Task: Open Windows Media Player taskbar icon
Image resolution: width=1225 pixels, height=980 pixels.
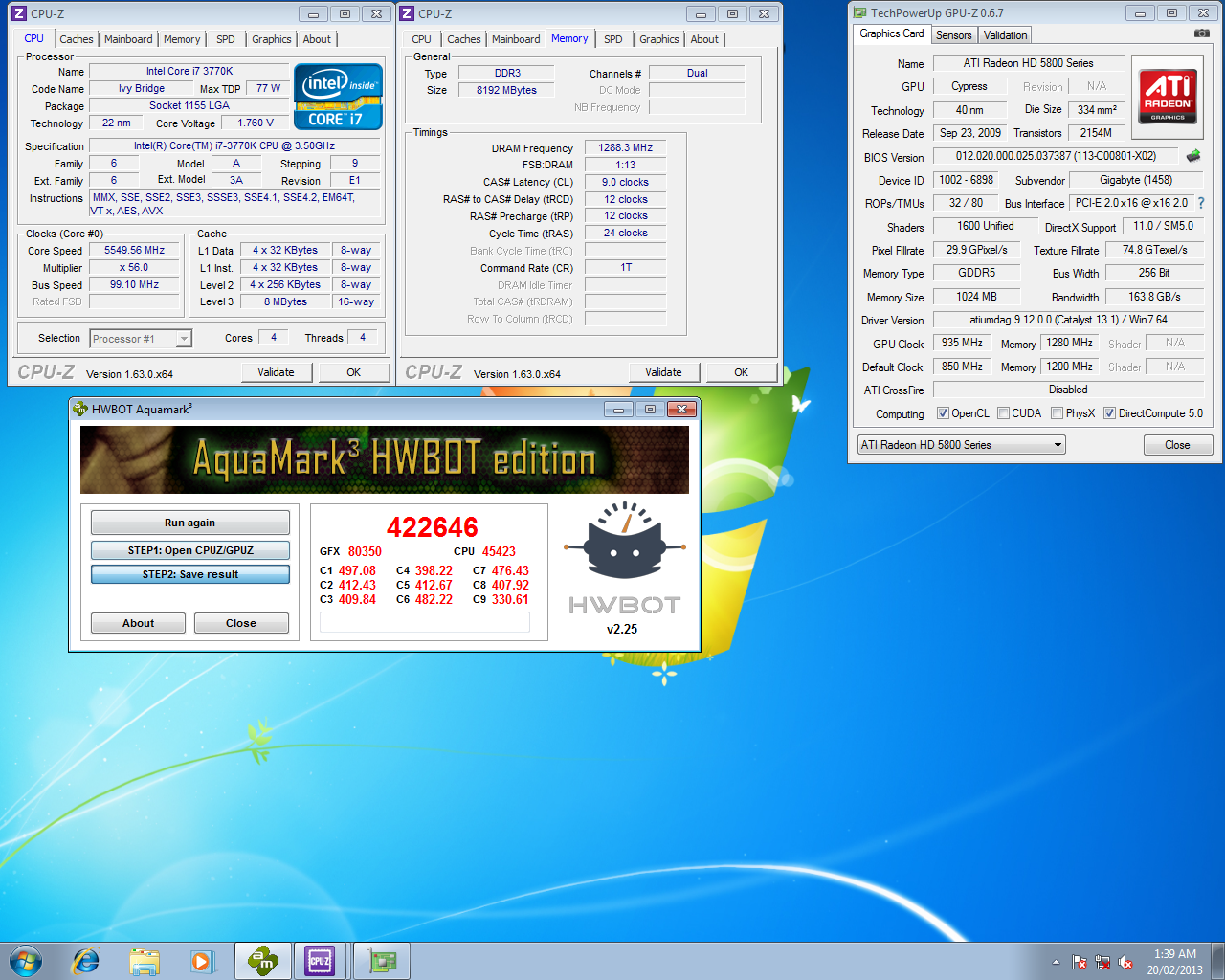Action: [202, 961]
